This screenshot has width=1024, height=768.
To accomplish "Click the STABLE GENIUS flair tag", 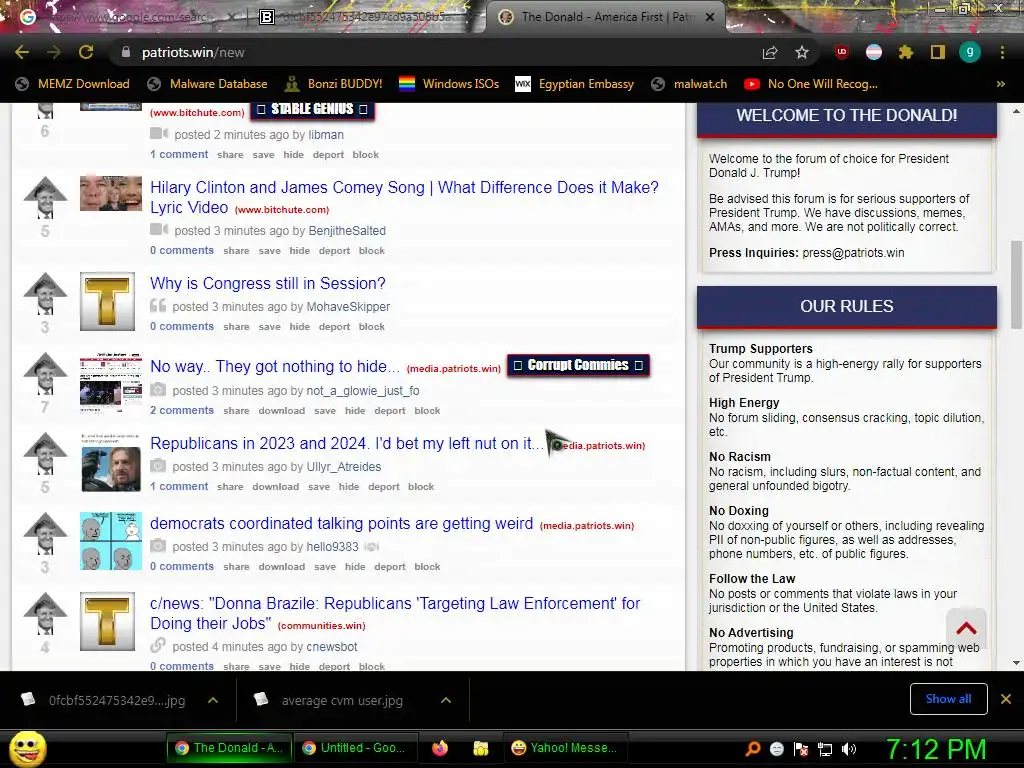I will pyautogui.click(x=312, y=109).
